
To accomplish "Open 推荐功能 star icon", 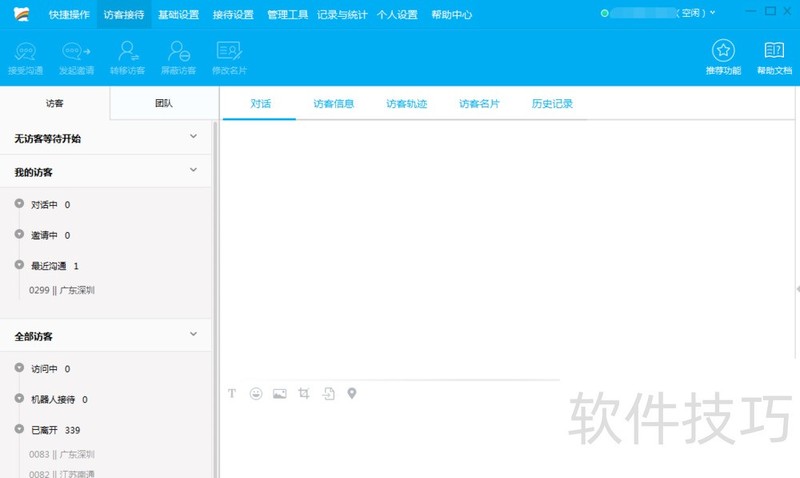I will [723, 52].
